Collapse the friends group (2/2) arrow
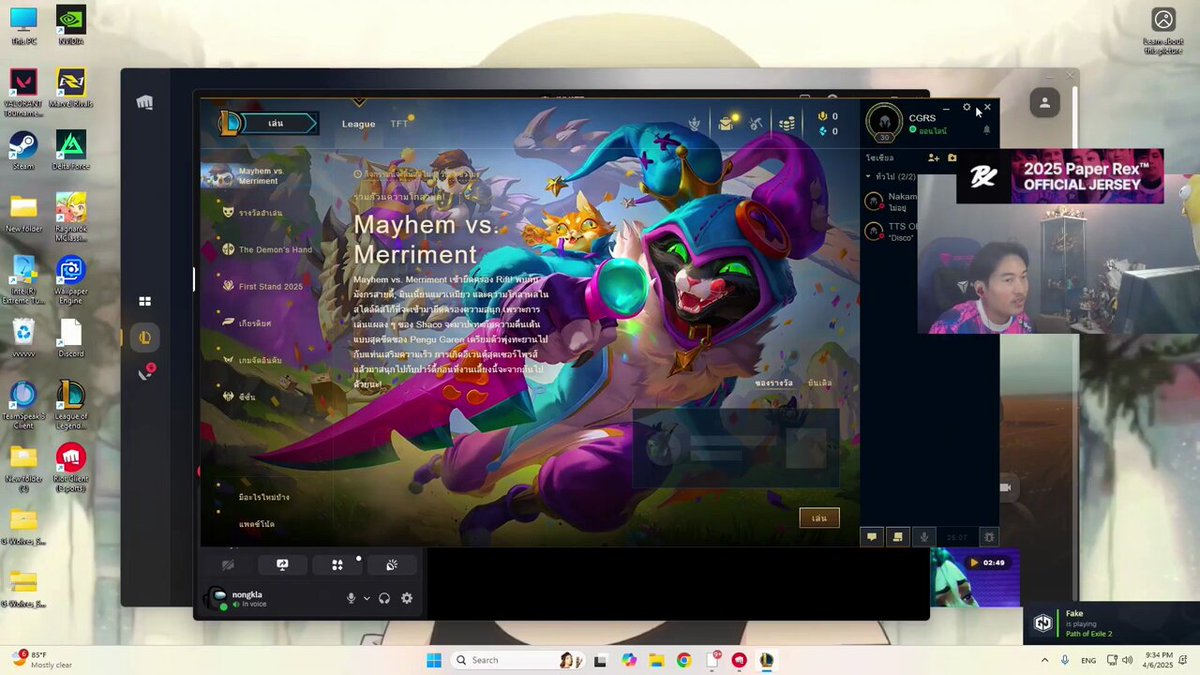 868,177
